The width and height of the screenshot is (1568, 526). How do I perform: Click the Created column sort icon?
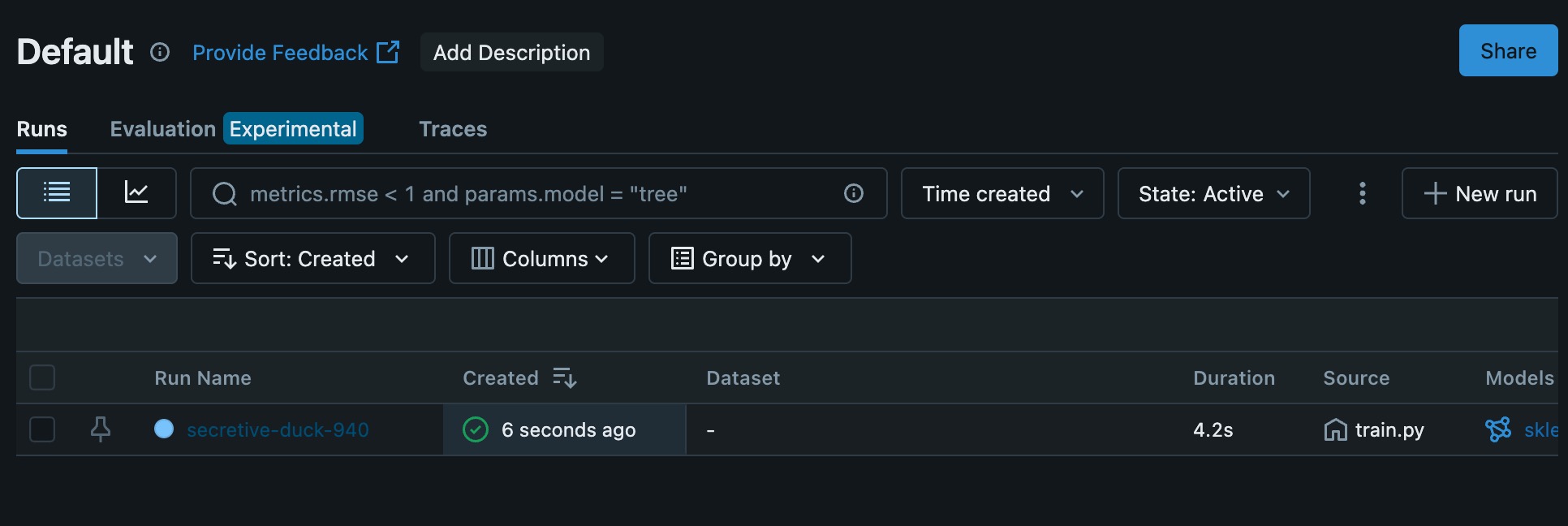pyautogui.click(x=564, y=377)
